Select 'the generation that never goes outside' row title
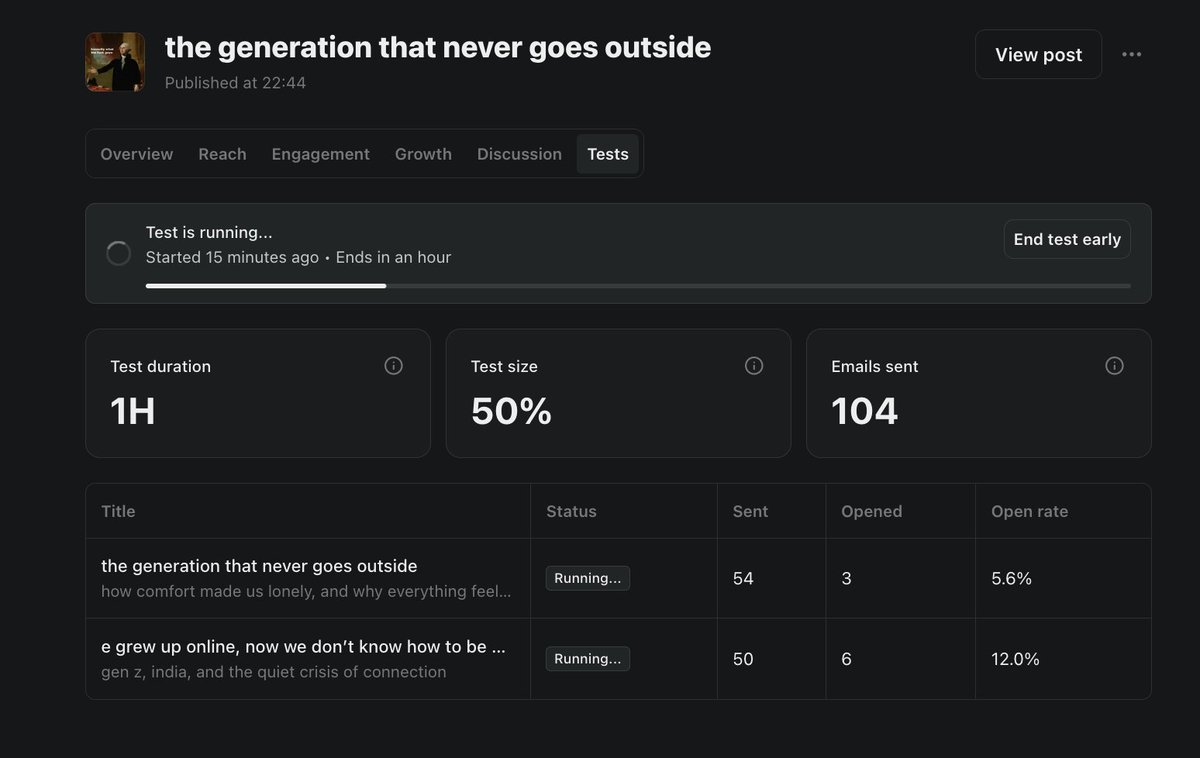The image size is (1200, 758). (259, 566)
